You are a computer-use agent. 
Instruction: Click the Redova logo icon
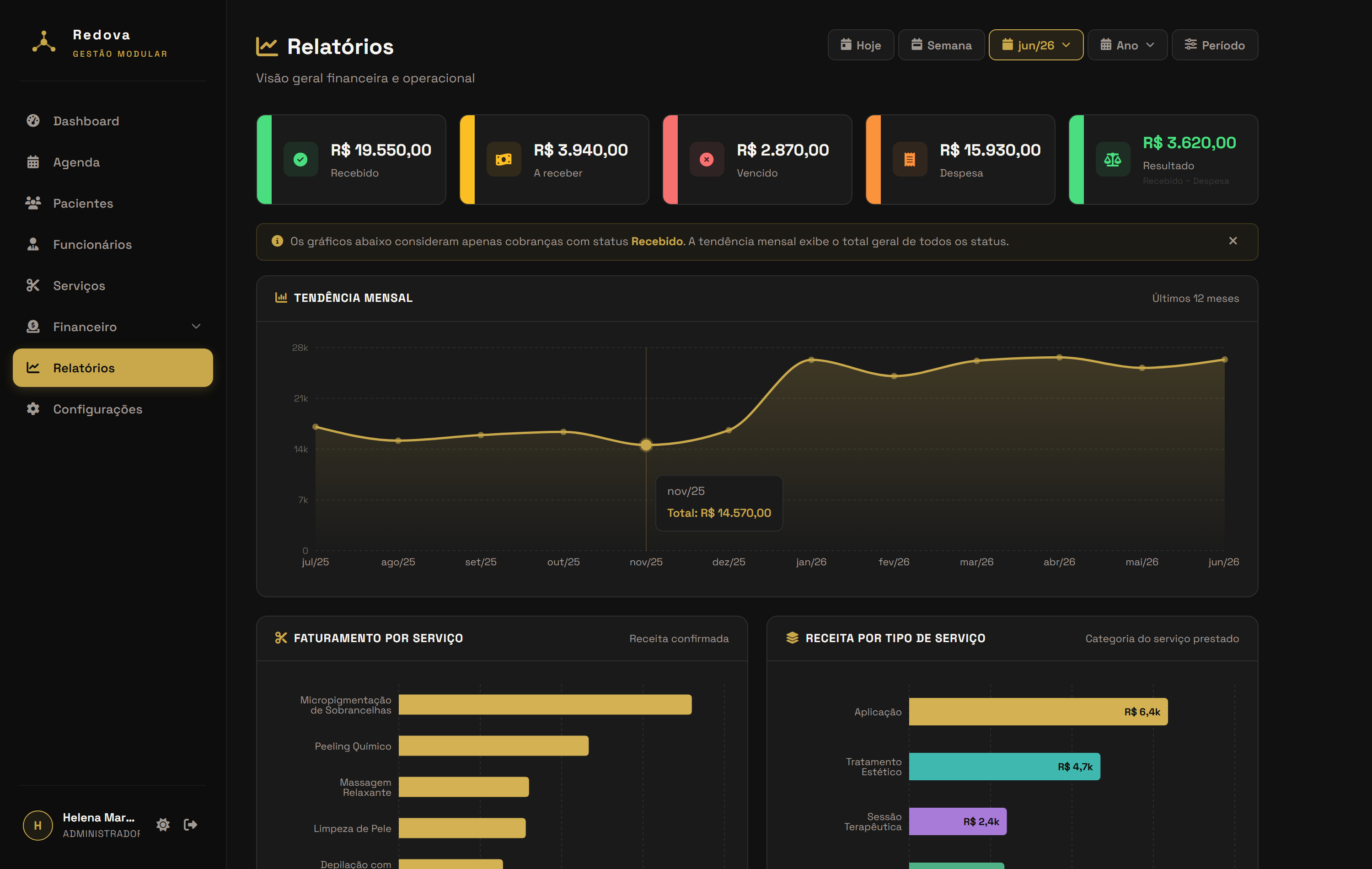44,43
